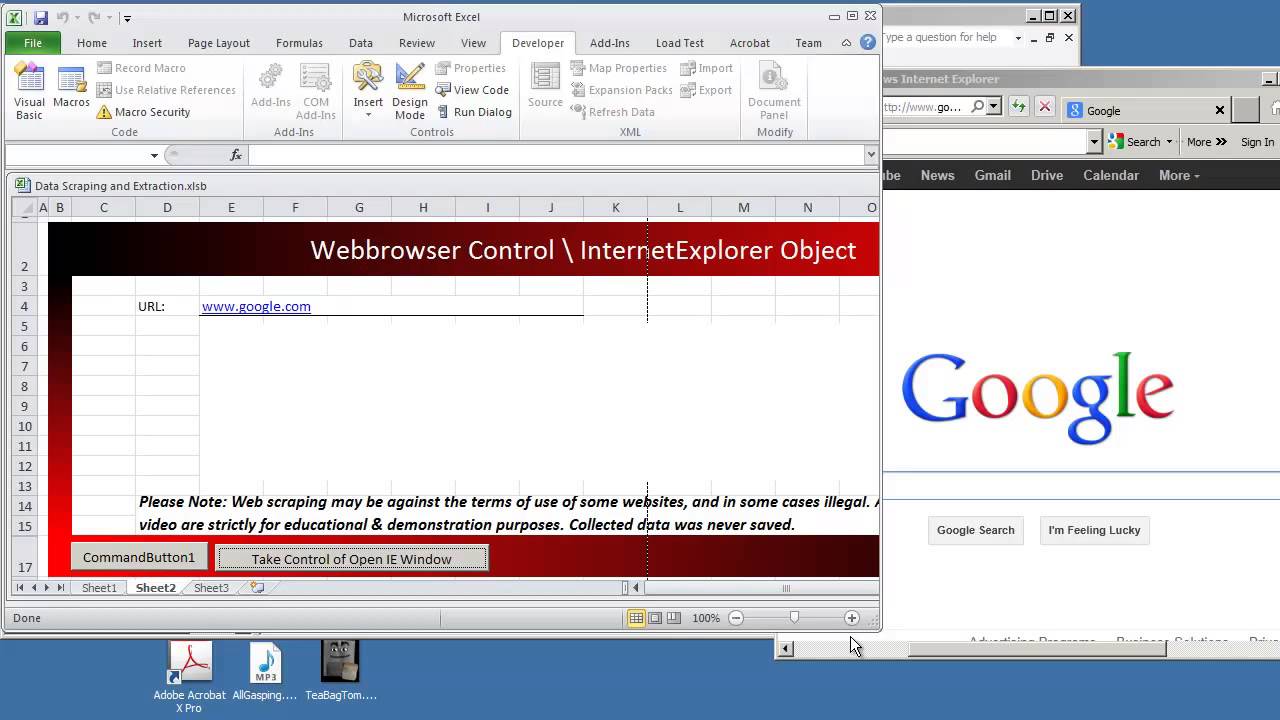Image resolution: width=1280 pixels, height=720 pixels.
Task: Insert a new worksheet tab
Action: 257,588
